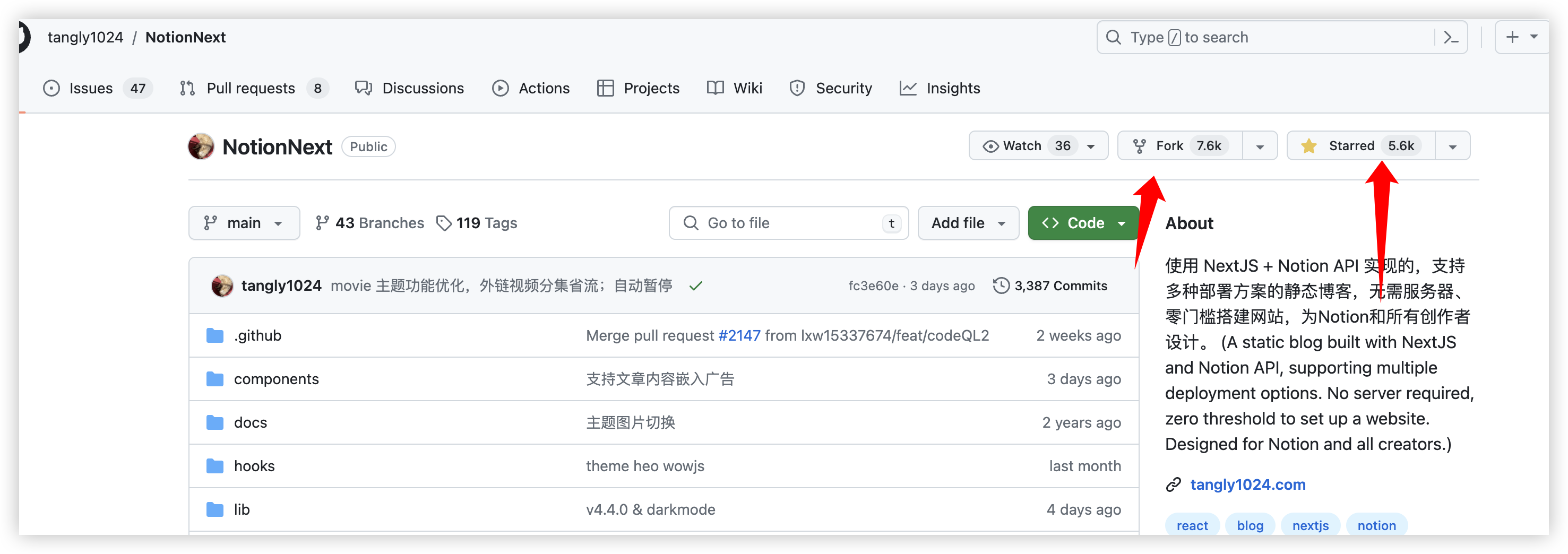
Task: Click the plus create-new icon
Action: tap(1512, 37)
